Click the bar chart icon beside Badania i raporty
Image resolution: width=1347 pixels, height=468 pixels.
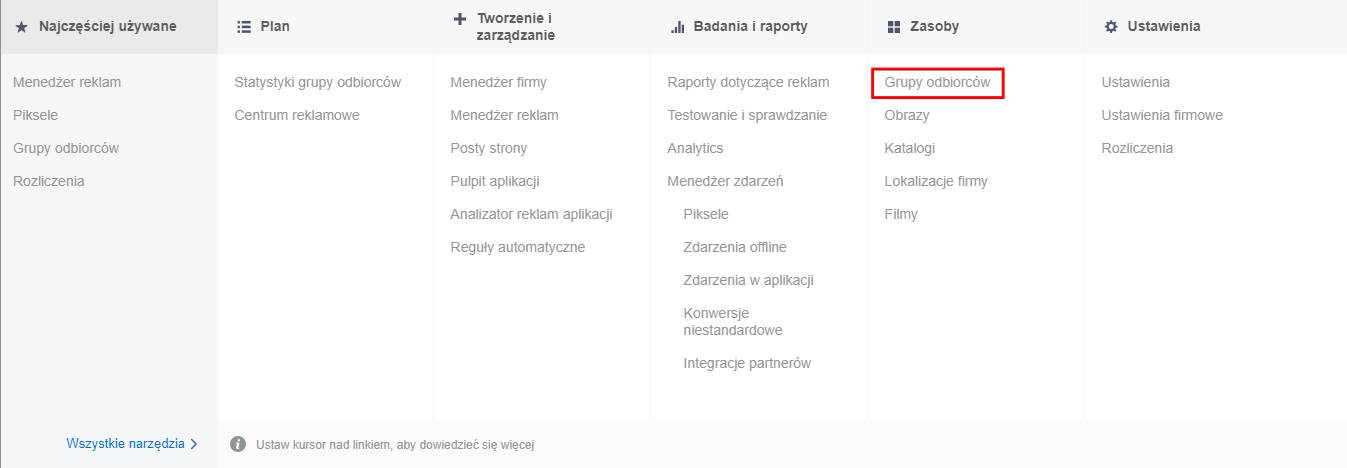tap(677, 27)
